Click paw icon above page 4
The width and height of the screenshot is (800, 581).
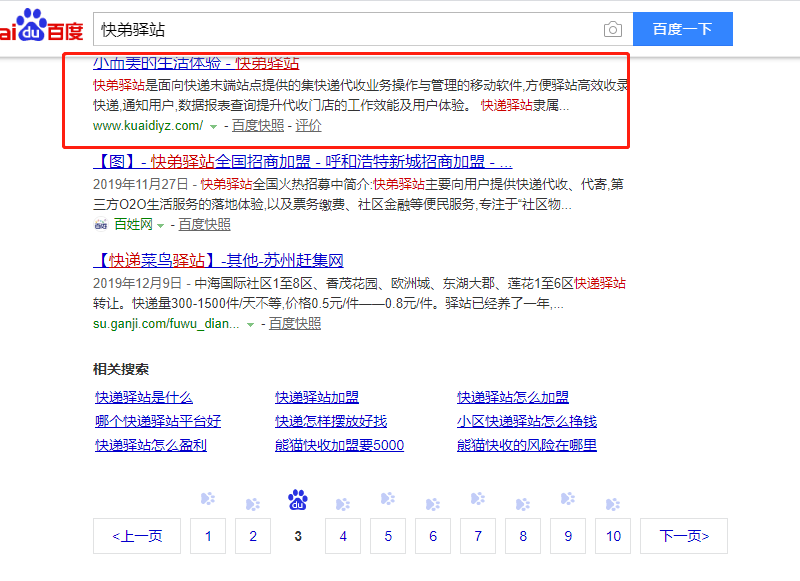[x=343, y=504]
